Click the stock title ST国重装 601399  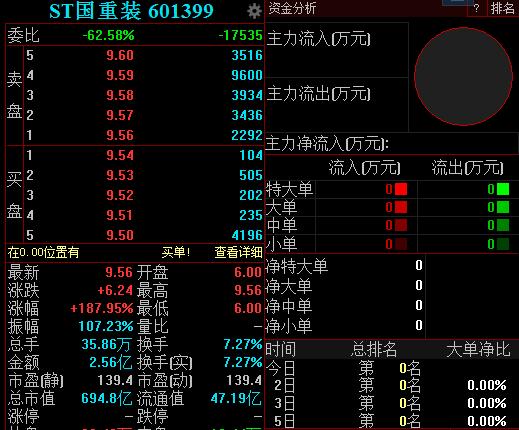(131, 11)
